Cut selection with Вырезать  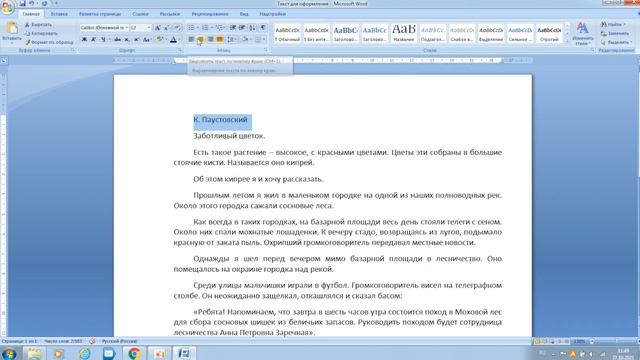[x=38, y=24]
